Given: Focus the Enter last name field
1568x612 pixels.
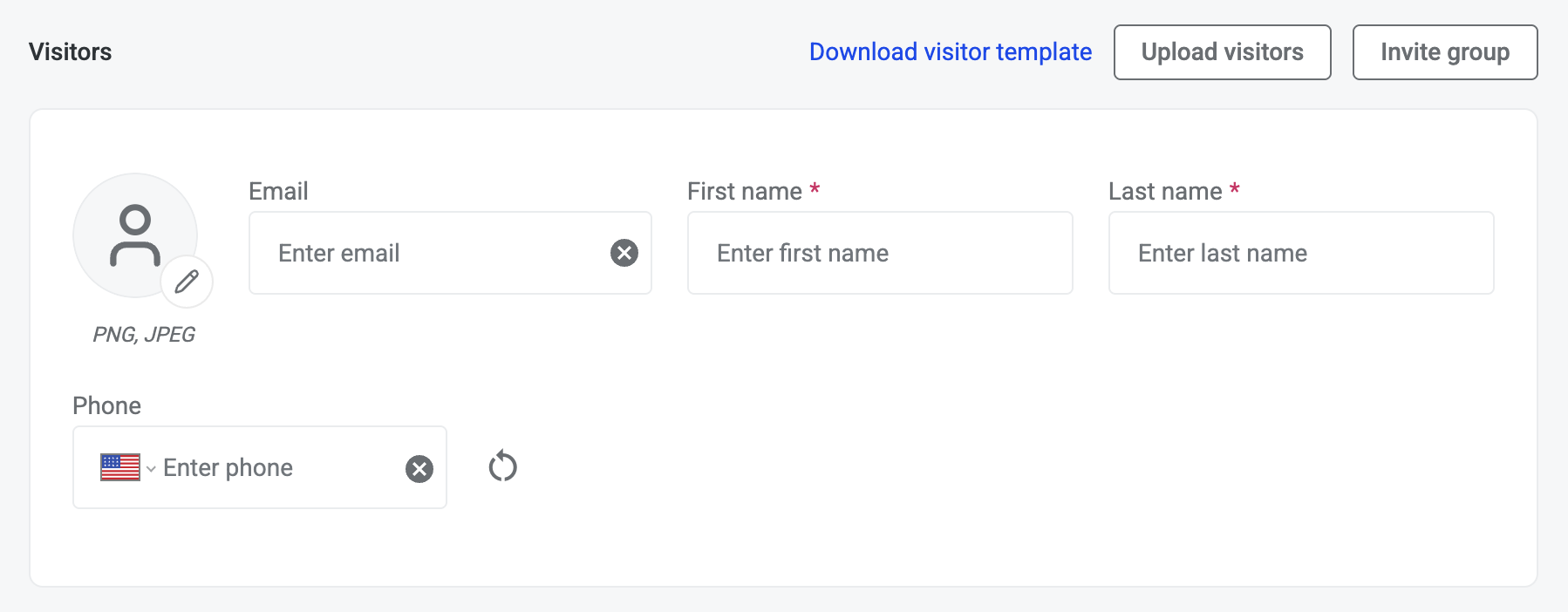Looking at the screenshot, I should coord(1300,253).
